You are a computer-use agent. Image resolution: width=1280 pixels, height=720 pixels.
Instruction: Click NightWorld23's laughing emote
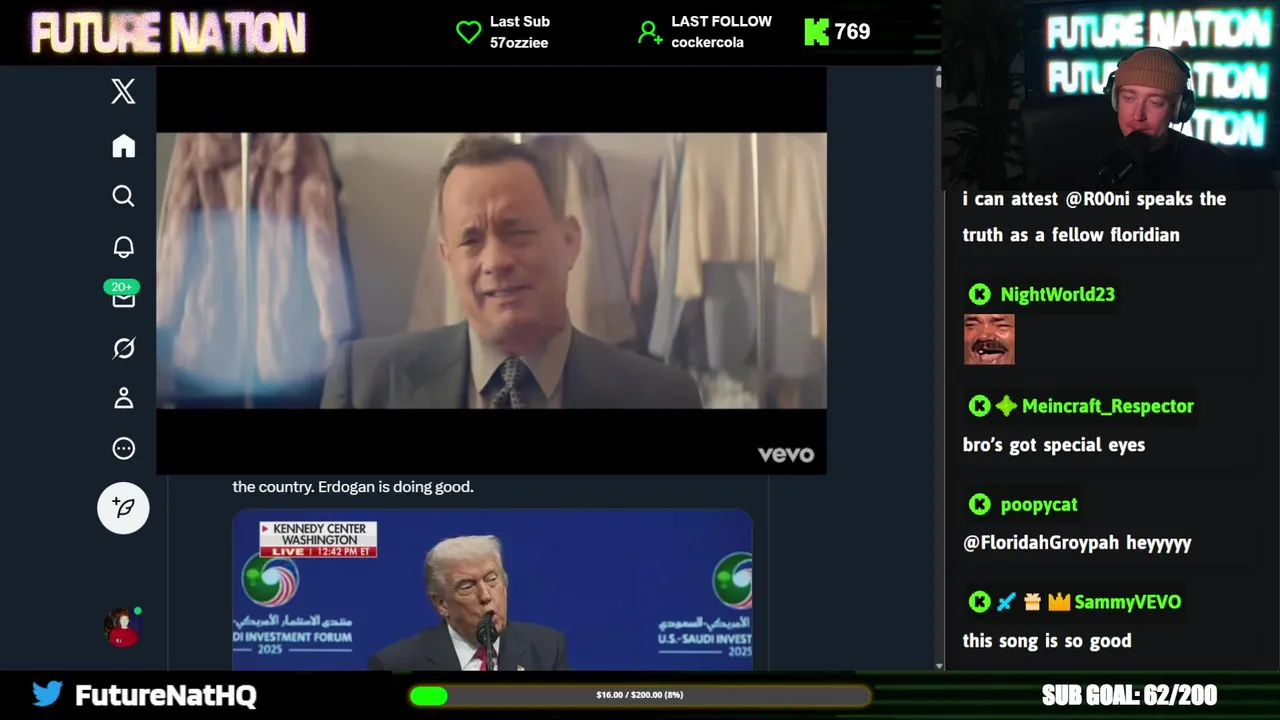[989, 339]
